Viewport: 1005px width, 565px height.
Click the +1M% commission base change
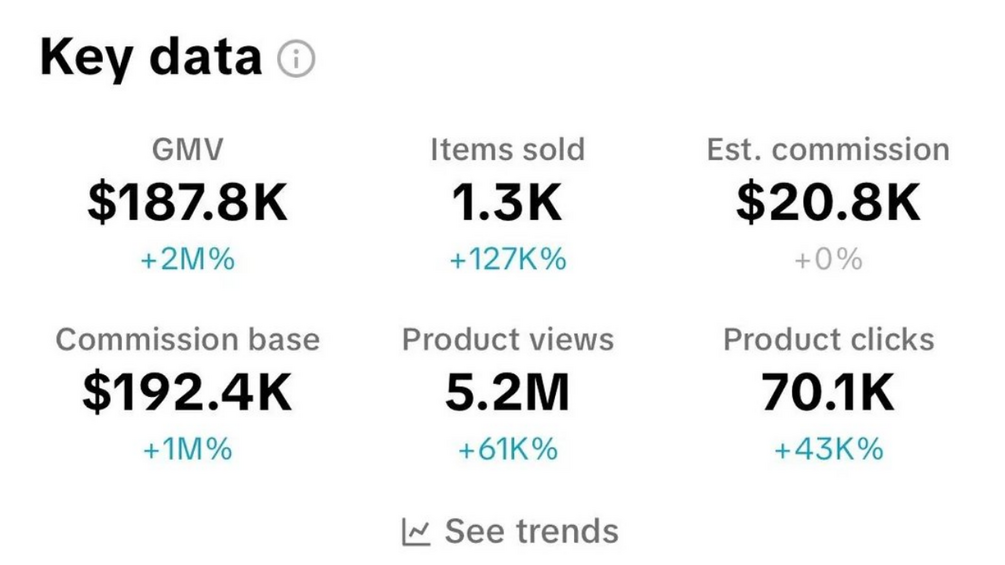coord(187,449)
